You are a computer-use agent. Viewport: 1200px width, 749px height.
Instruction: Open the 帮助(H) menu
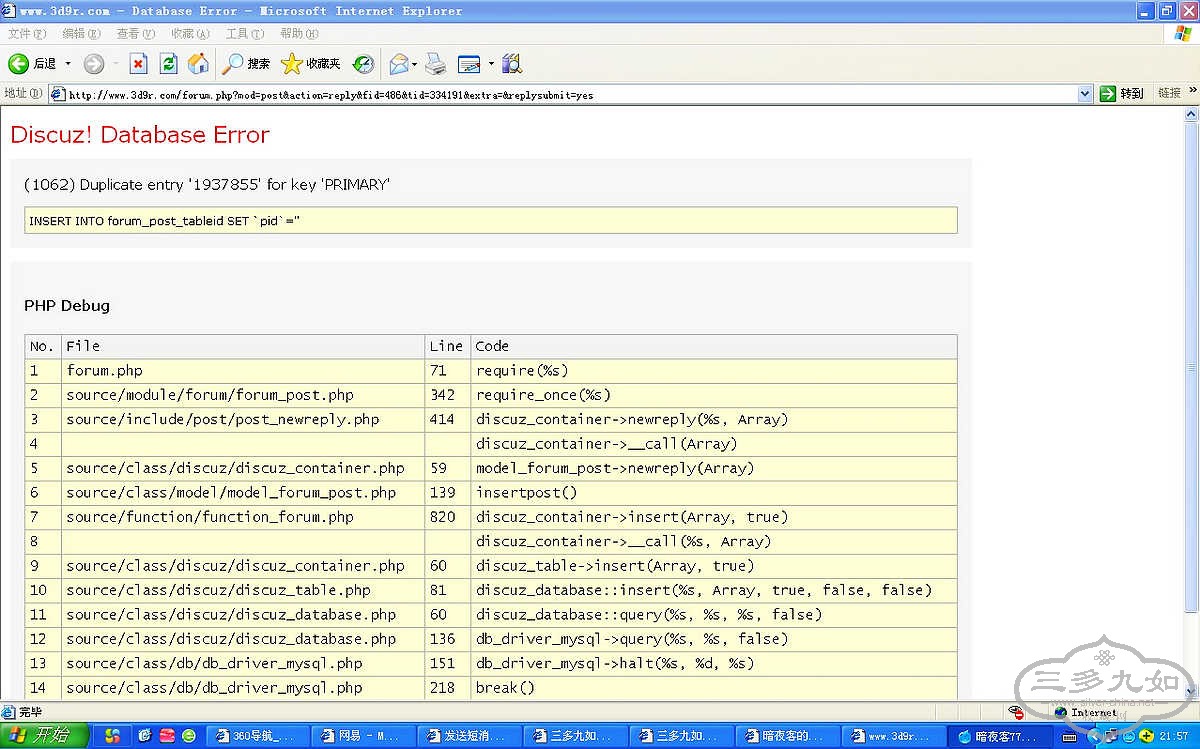click(x=299, y=34)
